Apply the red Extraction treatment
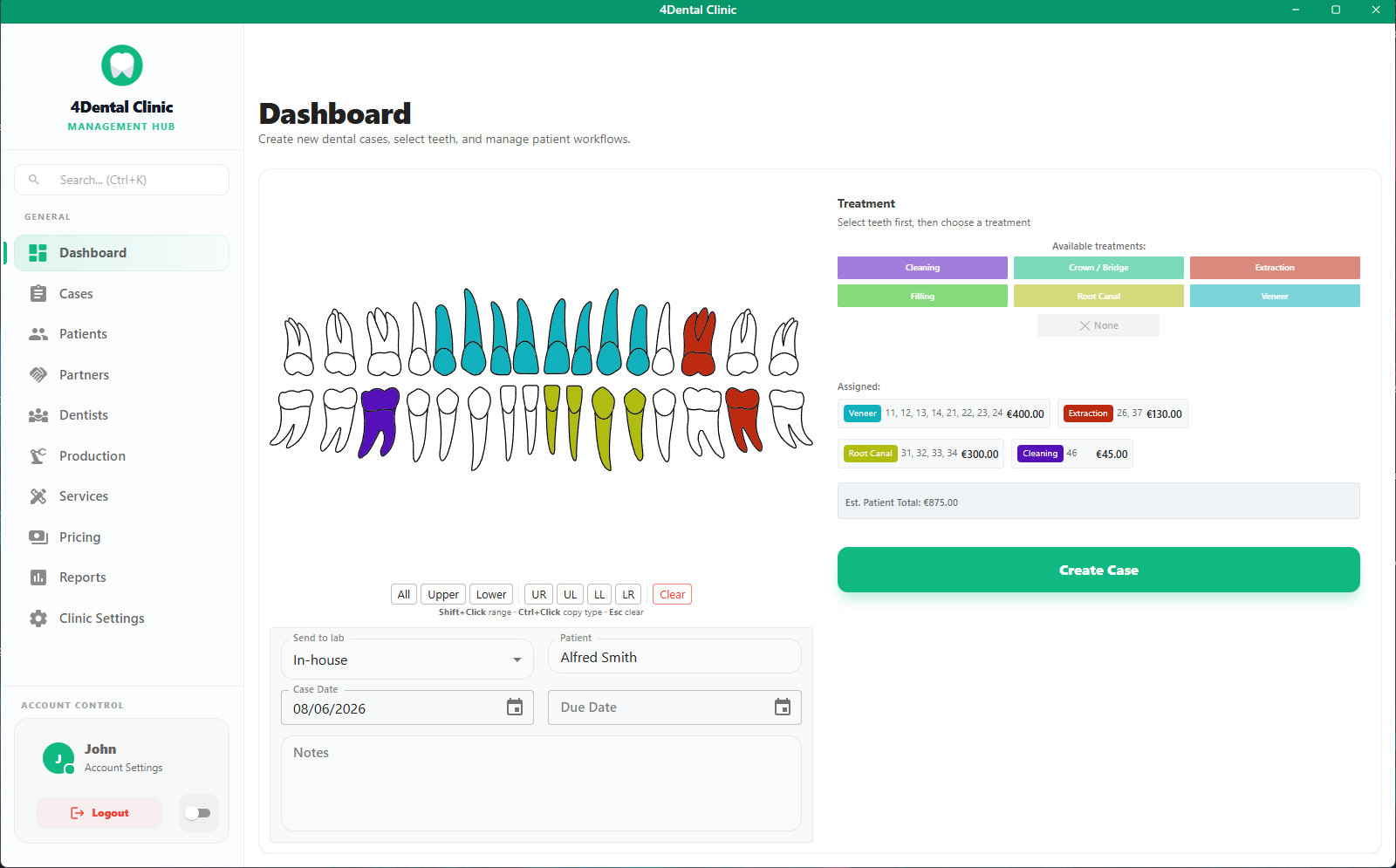Viewport: 1396px width, 868px height. click(x=1275, y=268)
